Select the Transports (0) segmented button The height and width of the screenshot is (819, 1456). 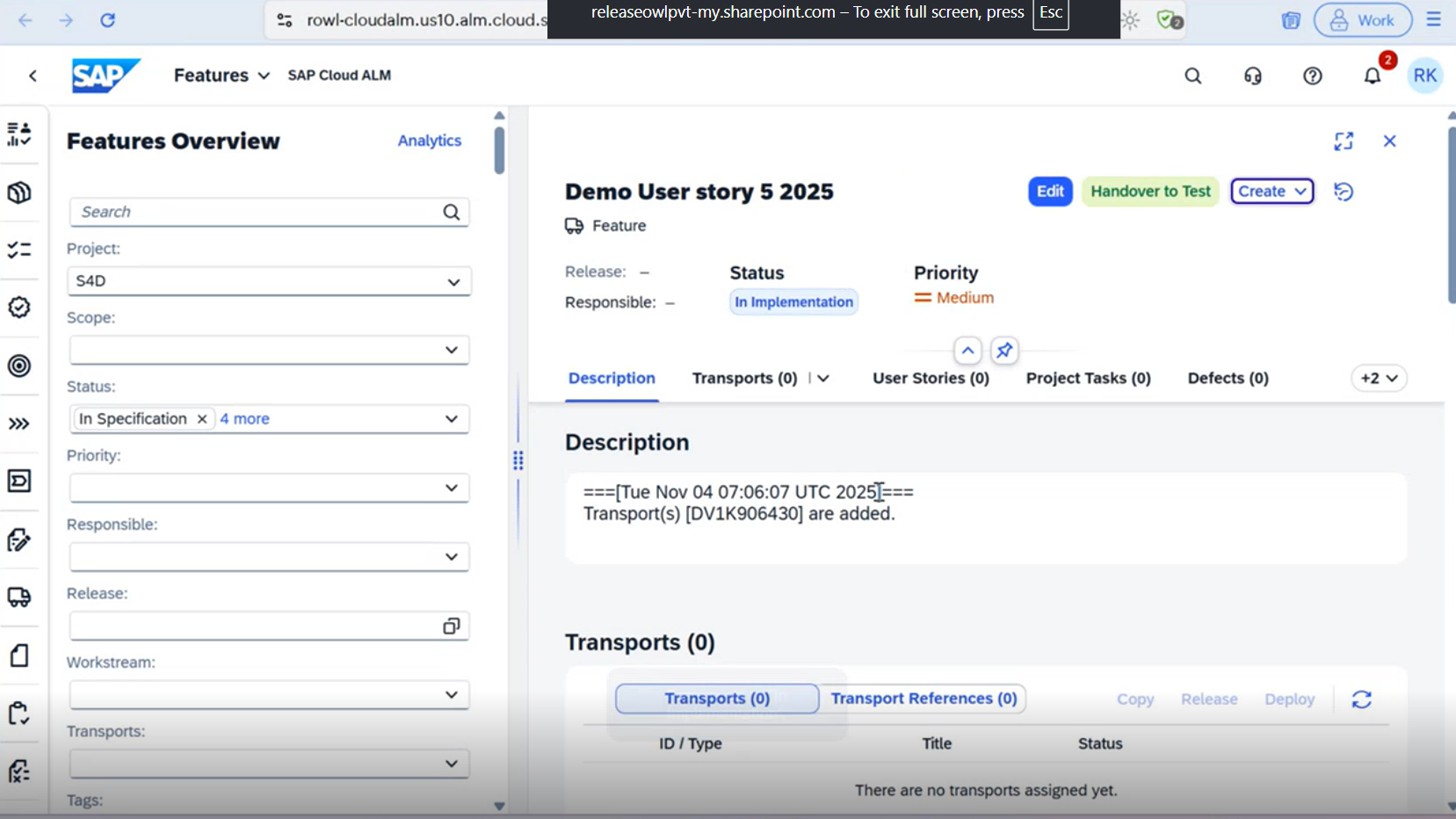(x=716, y=699)
